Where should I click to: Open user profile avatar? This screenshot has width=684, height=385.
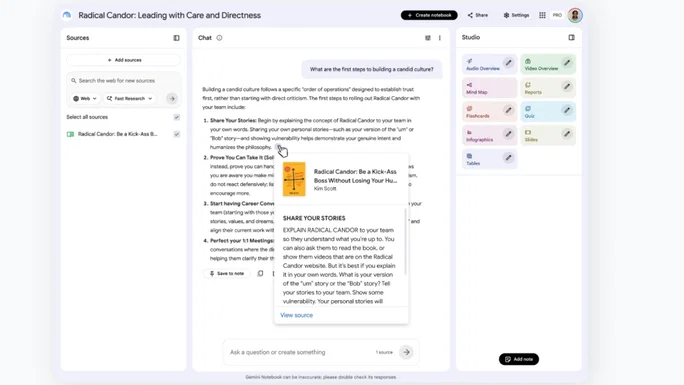(575, 15)
